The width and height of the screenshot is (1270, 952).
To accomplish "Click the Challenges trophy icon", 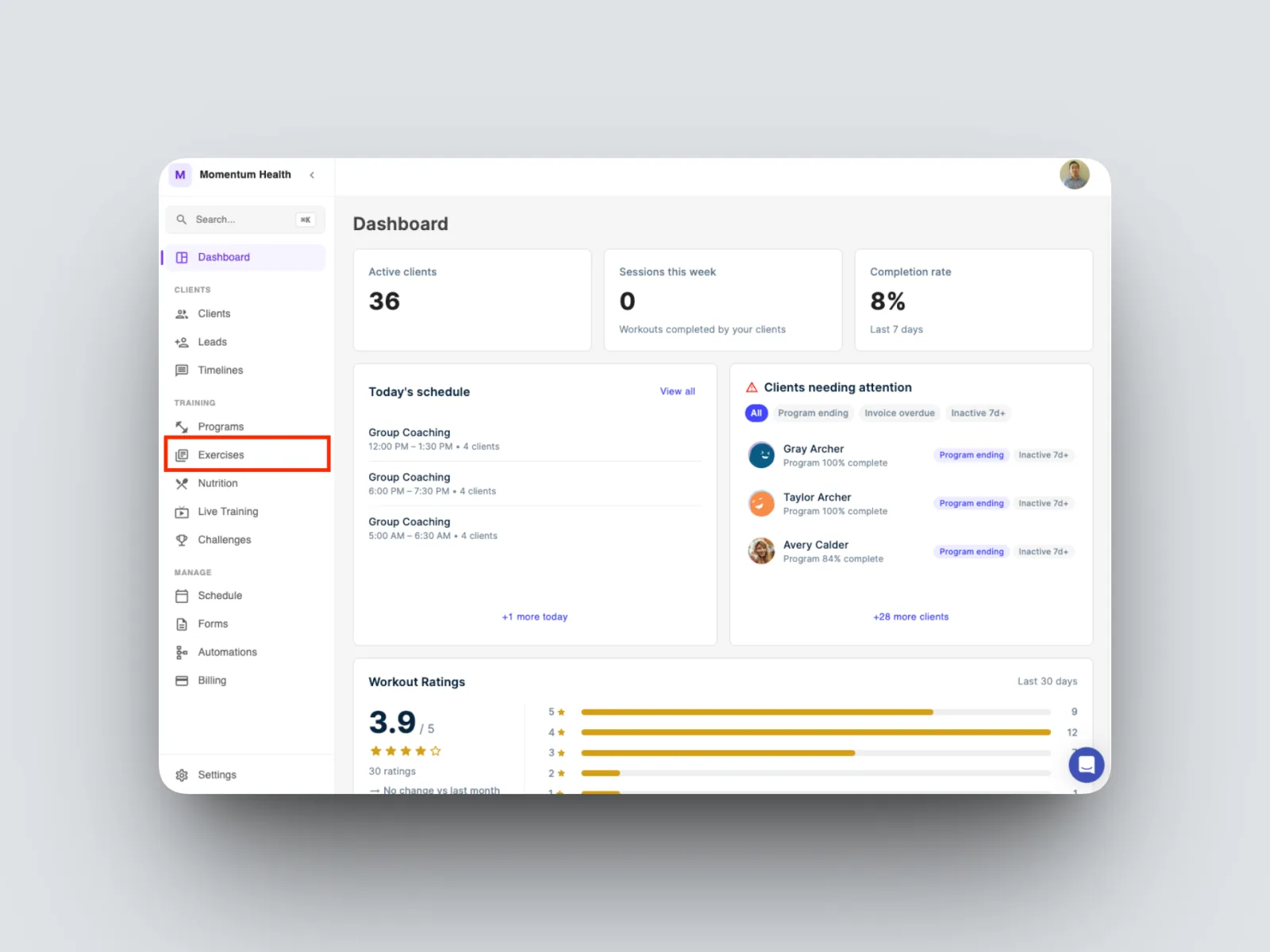I will click(182, 540).
